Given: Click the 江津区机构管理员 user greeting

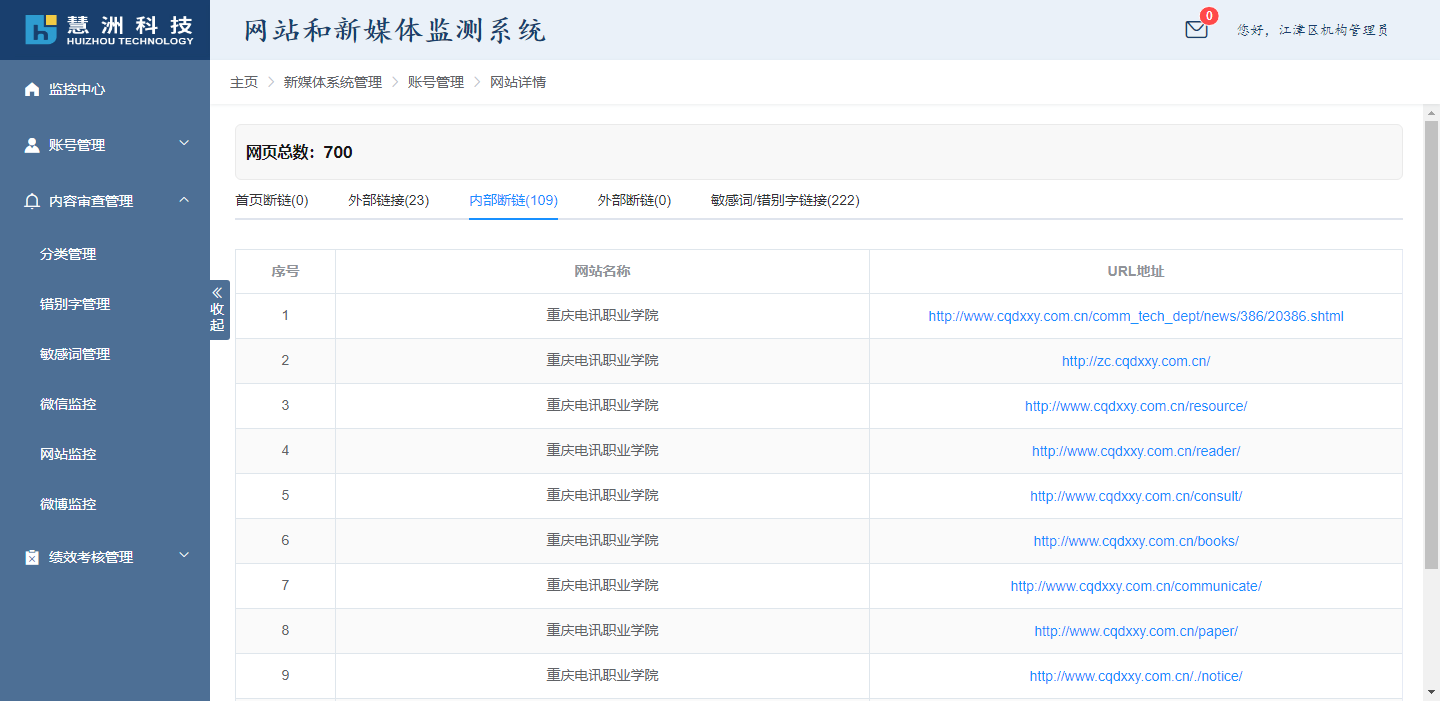Looking at the screenshot, I should [x=1312, y=30].
